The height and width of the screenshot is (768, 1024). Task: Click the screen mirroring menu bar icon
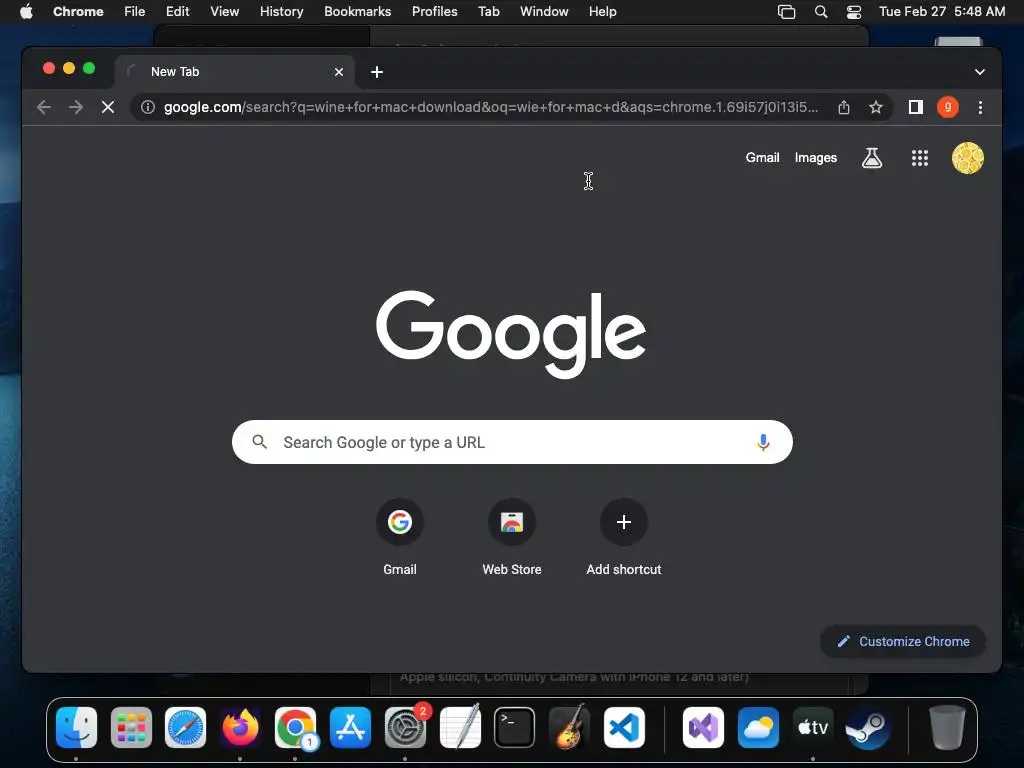[x=786, y=11]
